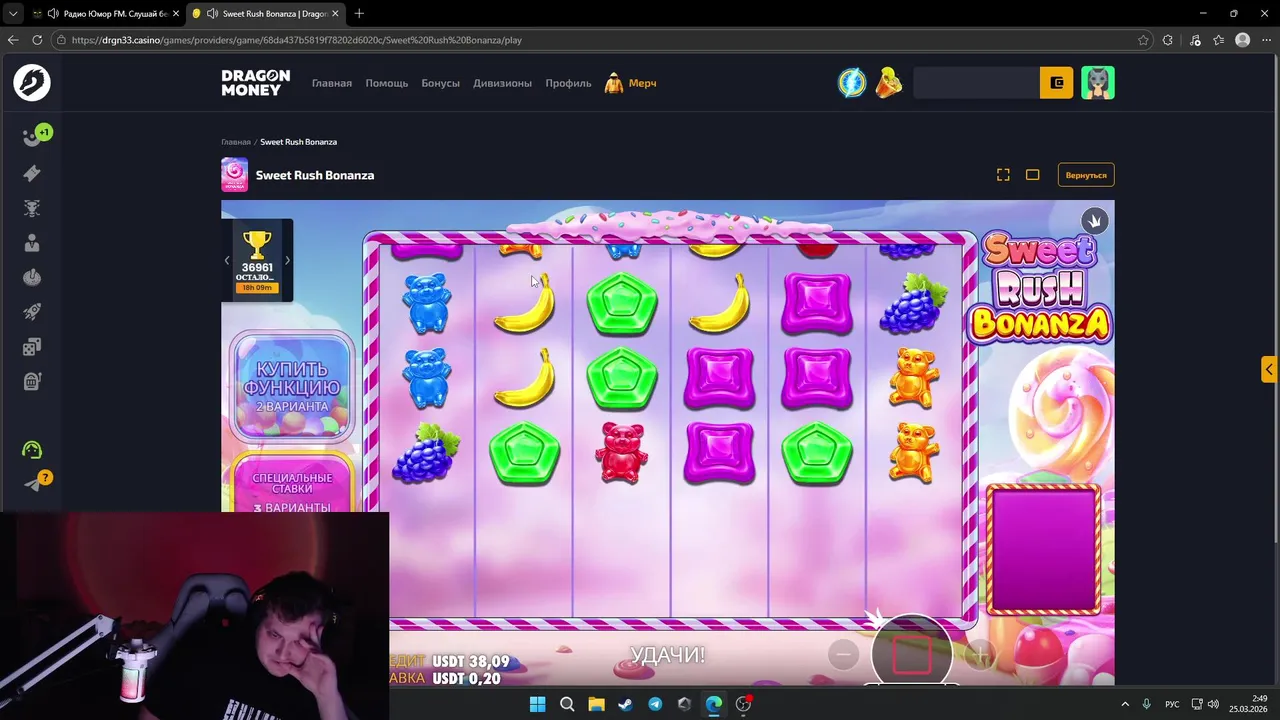Open Профиль in top navigation
1280x720 pixels.
pyautogui.click(x=568, y=83)
